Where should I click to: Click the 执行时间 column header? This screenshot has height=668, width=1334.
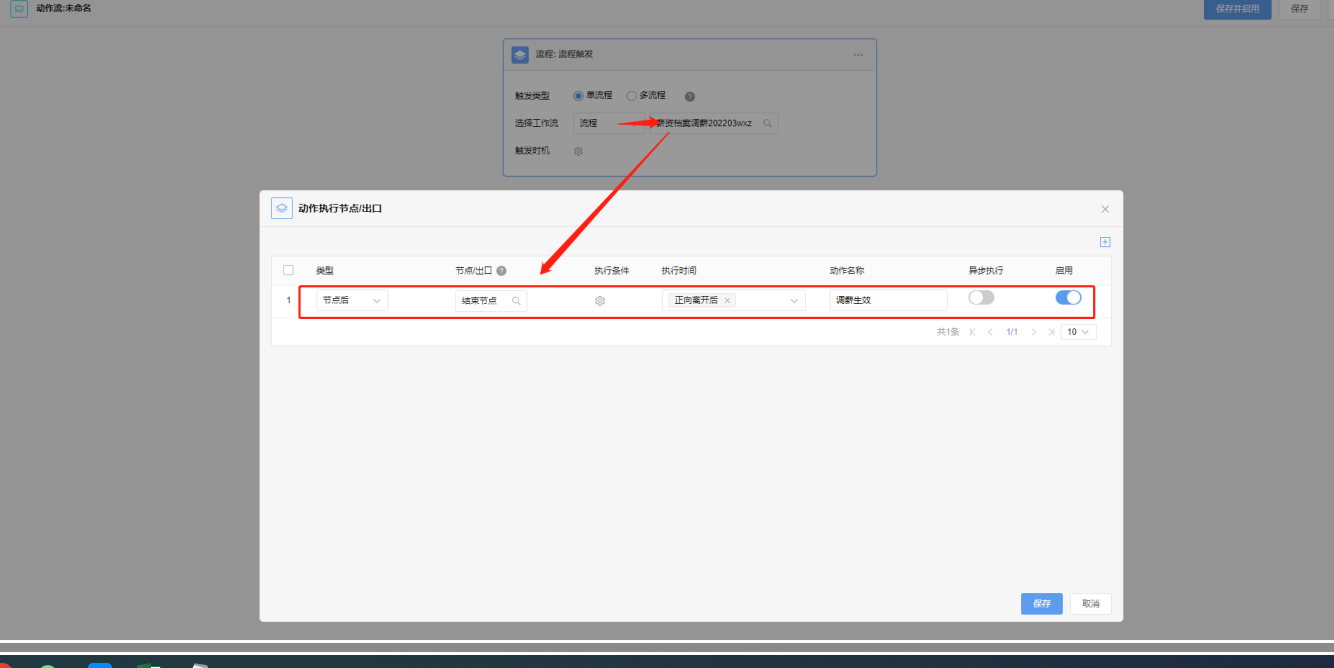tap(679, 271)
